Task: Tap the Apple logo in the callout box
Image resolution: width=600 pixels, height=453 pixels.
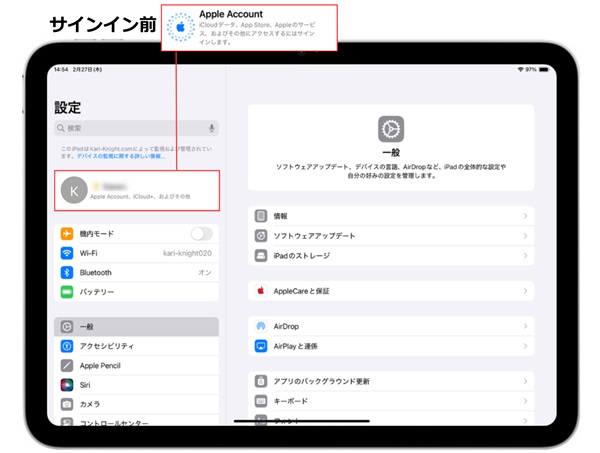Action: (x=181, y=27)
